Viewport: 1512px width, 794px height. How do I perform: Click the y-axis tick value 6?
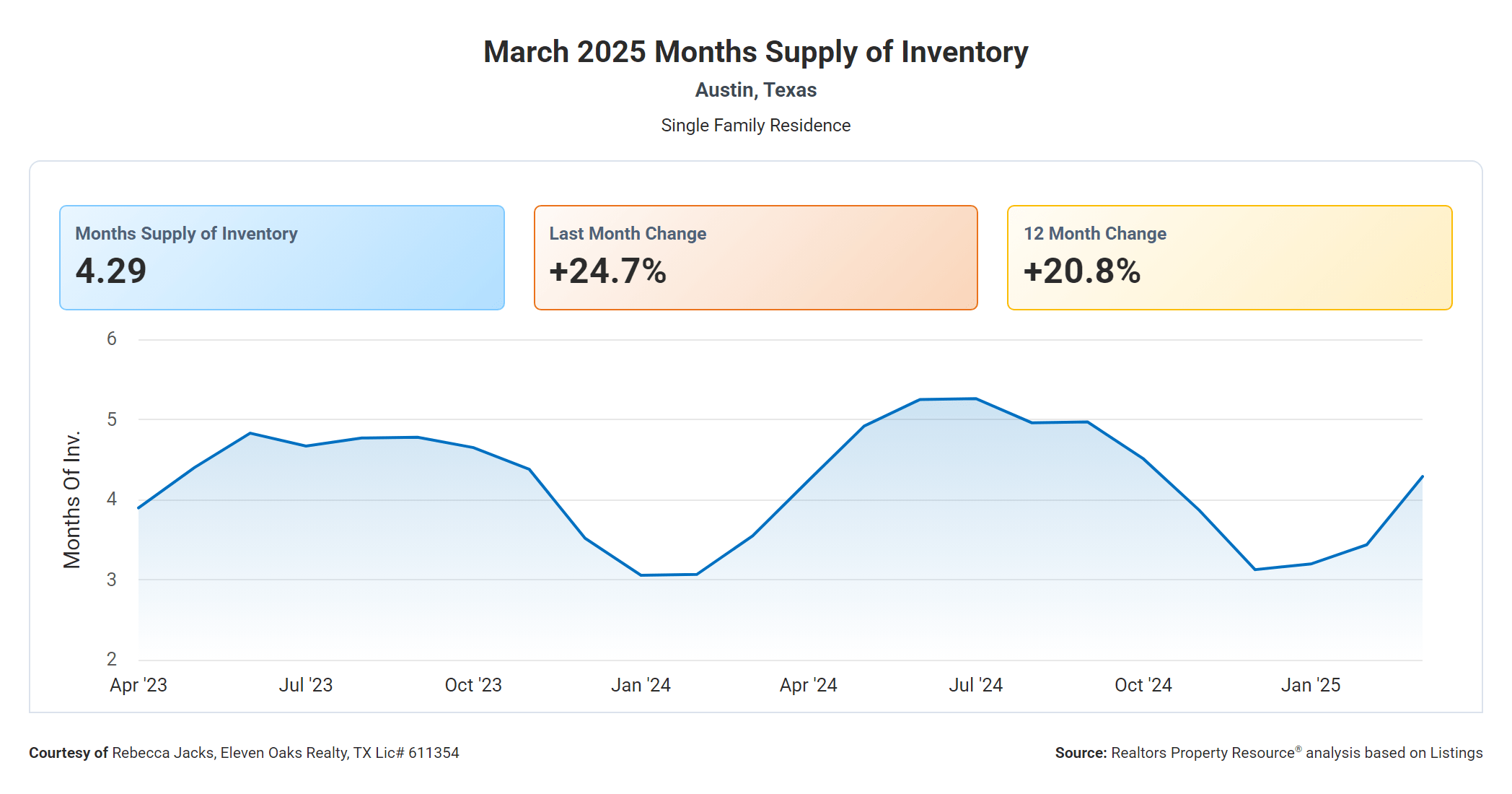click(x=112, y=339)
